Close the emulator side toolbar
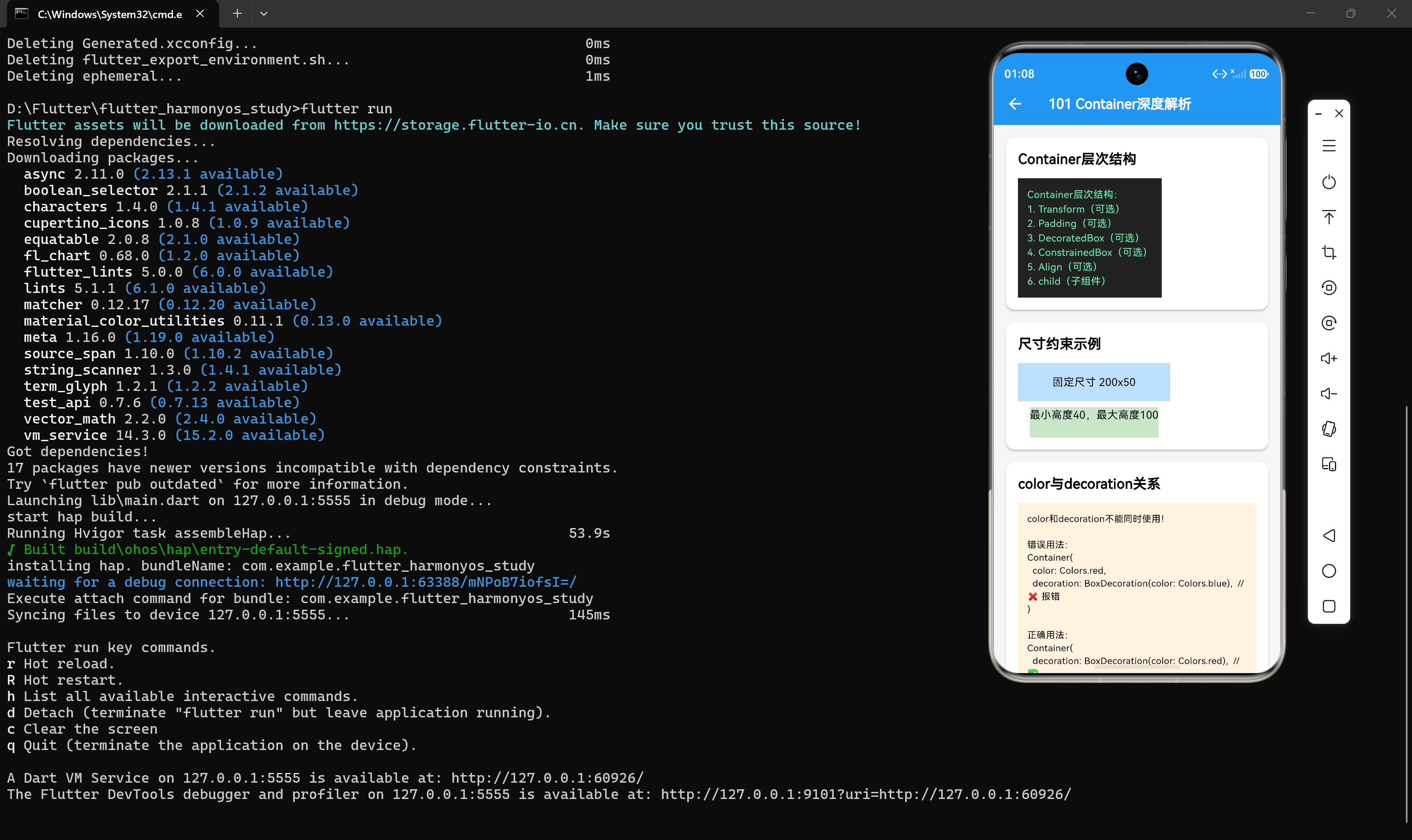 1339,113
